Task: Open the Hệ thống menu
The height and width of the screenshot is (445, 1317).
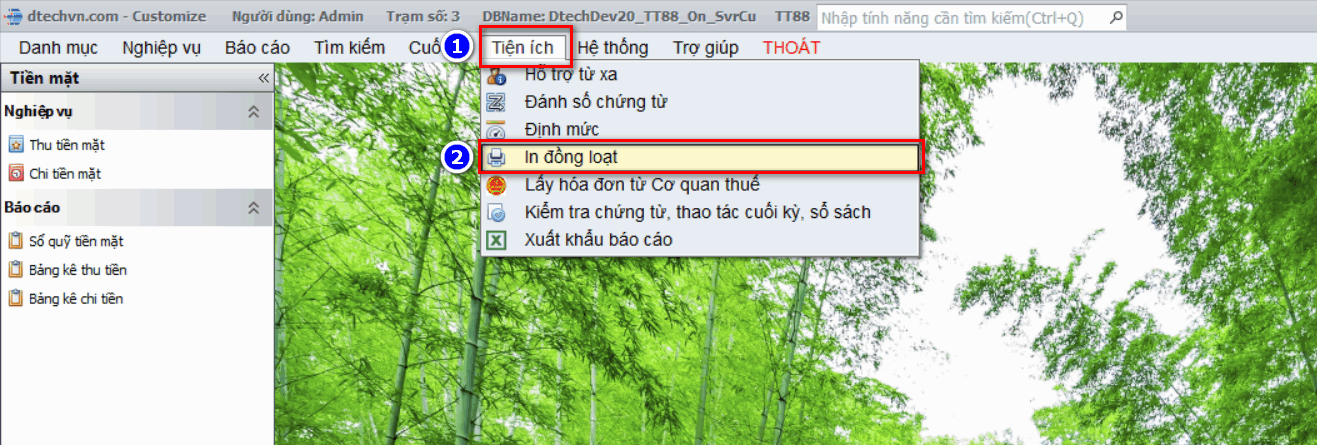Action: [x=613, y=47]
